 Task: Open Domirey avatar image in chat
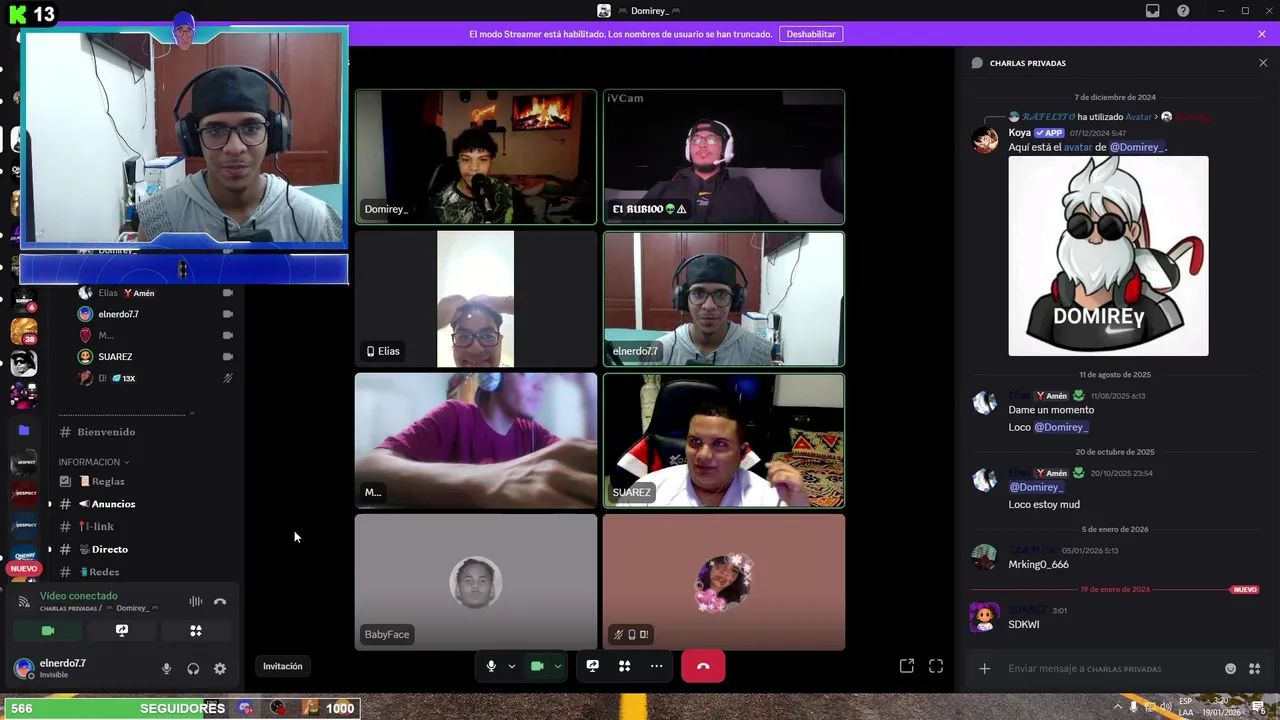point(1108,256)
